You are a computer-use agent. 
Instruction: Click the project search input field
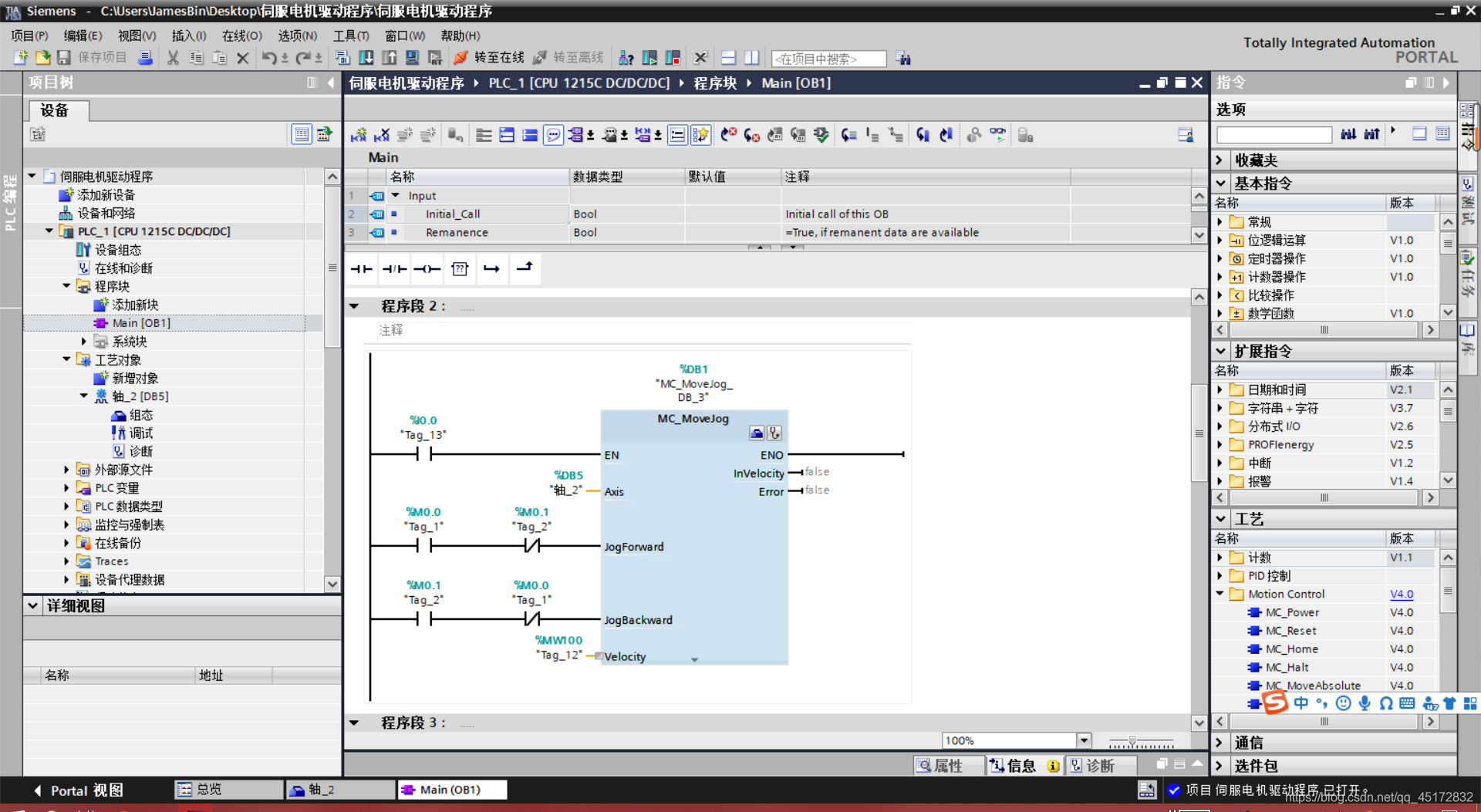pos(828,59)
